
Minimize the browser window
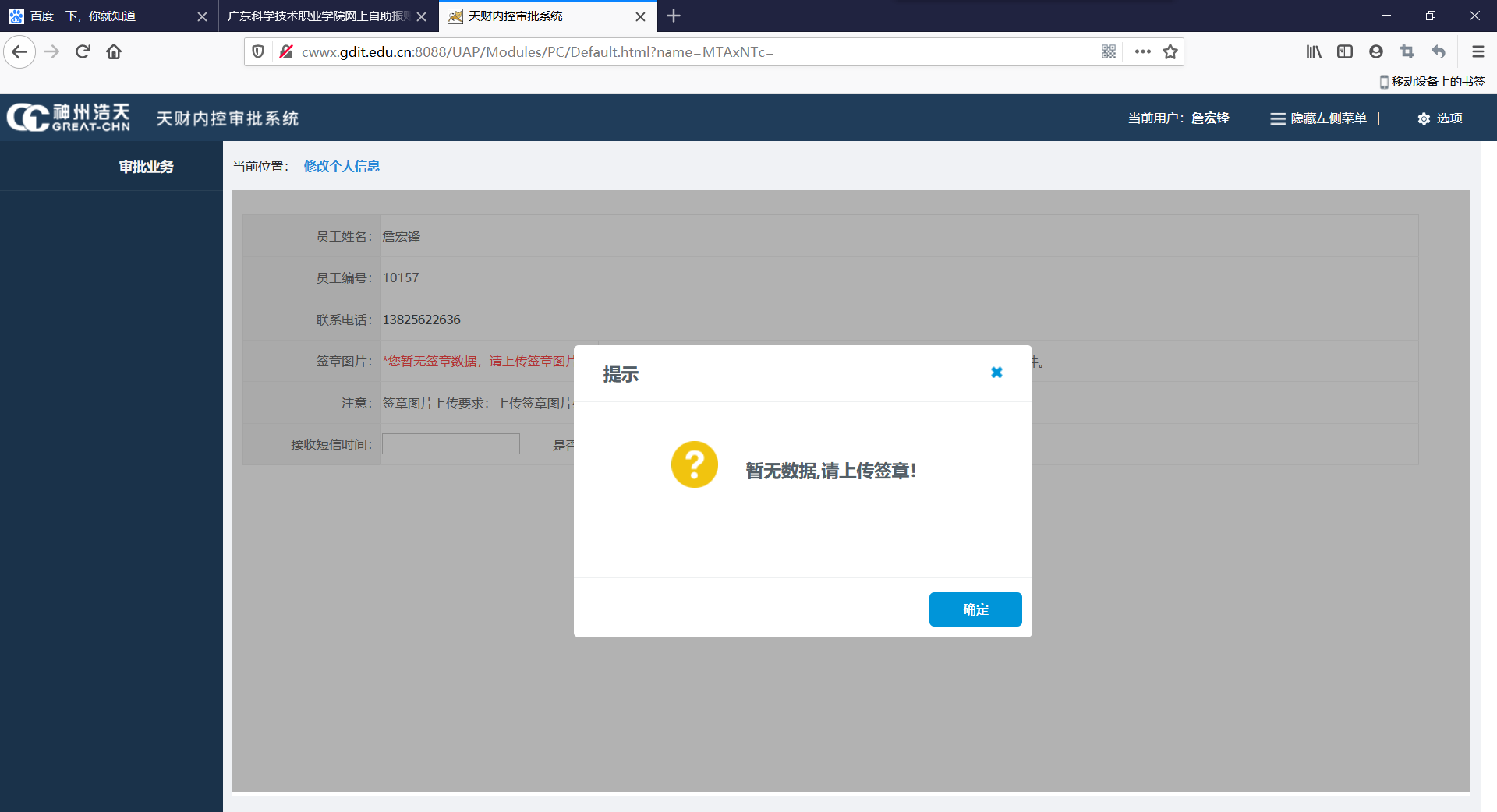pos(1386,16)
